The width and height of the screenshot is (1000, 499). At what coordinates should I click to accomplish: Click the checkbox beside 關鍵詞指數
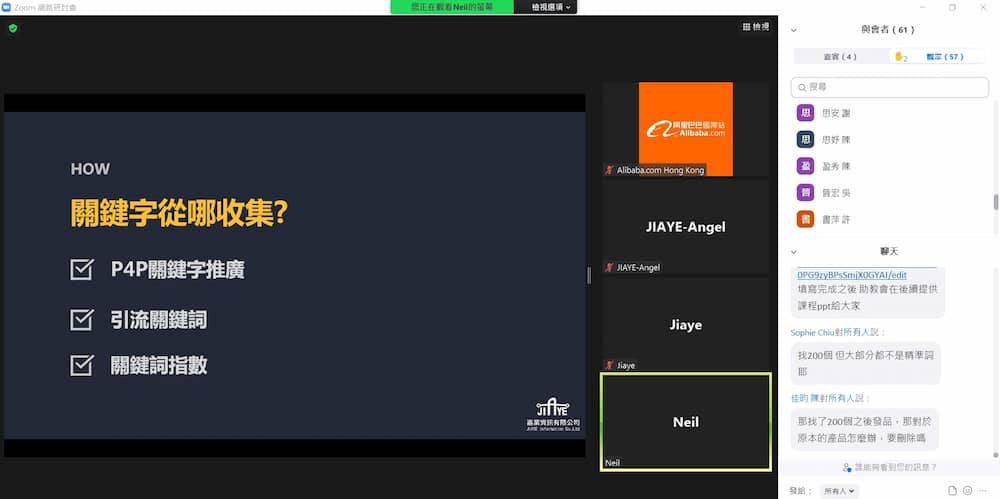[82, 366]
